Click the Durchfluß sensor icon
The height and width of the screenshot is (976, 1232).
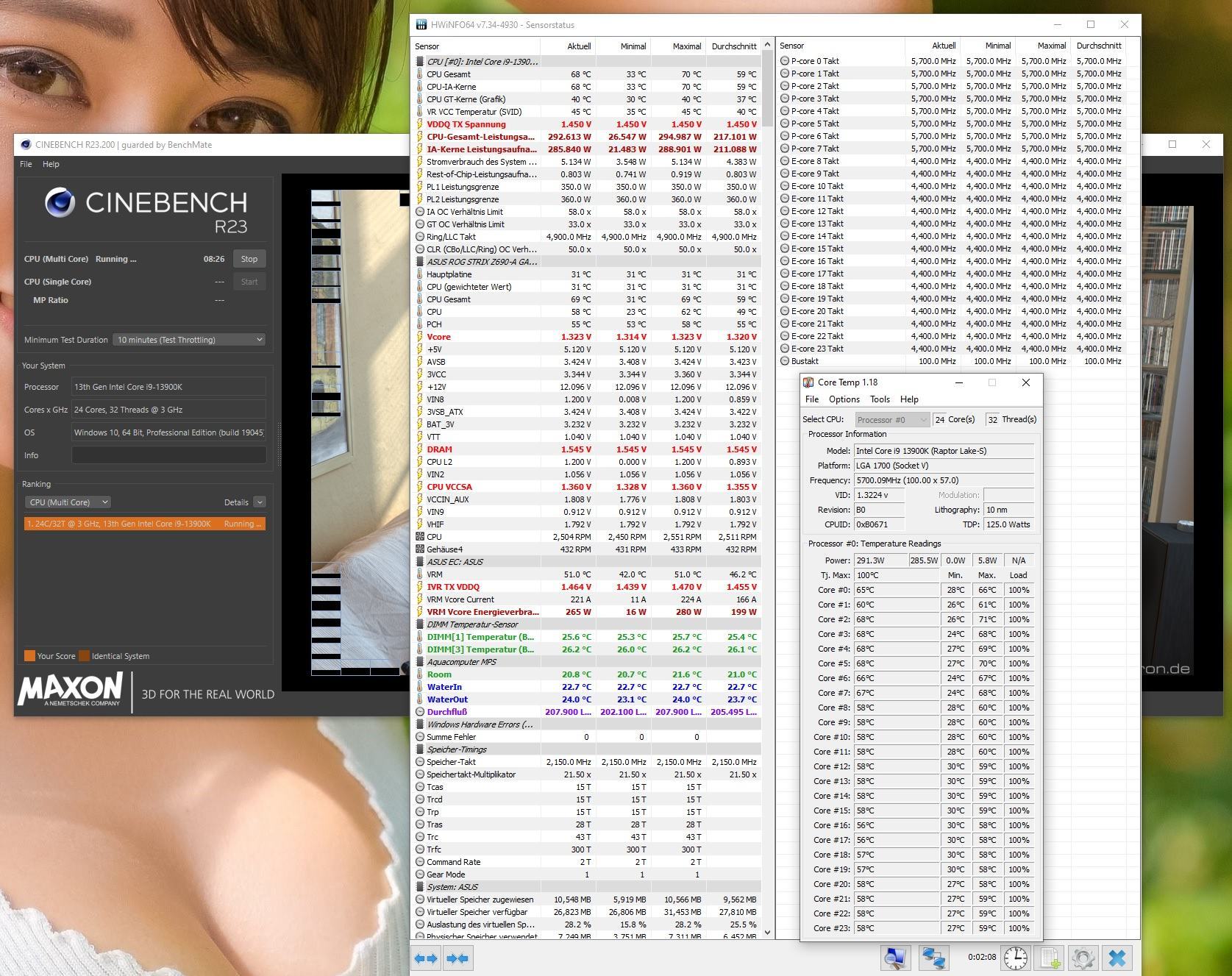pyautogui.click(x=420, y=712)
